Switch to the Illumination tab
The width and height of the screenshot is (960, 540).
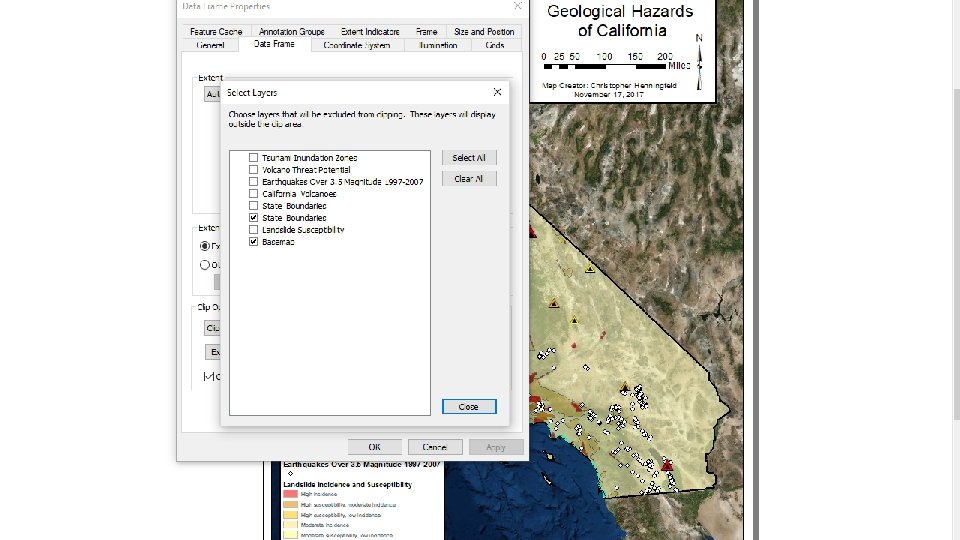[438, 45]
